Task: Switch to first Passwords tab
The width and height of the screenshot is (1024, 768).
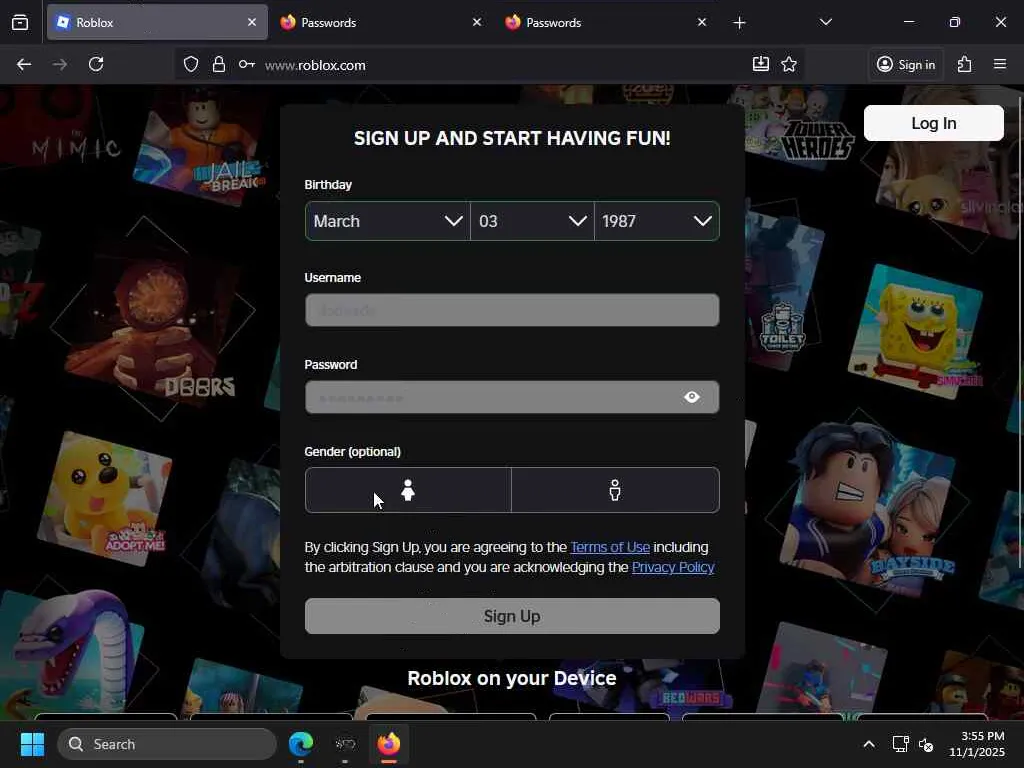Action: tap(381, 22)
